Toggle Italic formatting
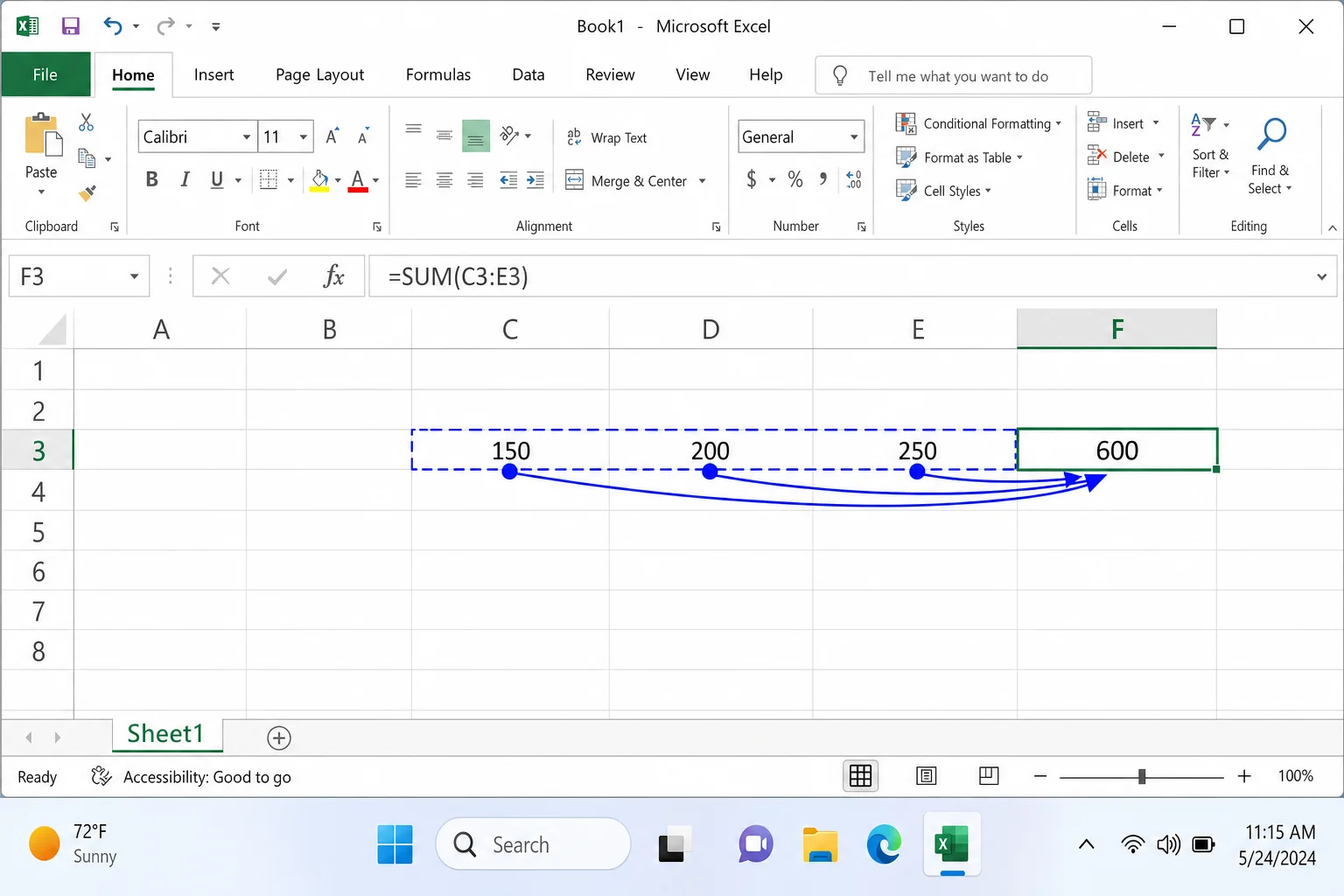The width and height of the screenshot is (1344, 896). click(x=185, y=179)
